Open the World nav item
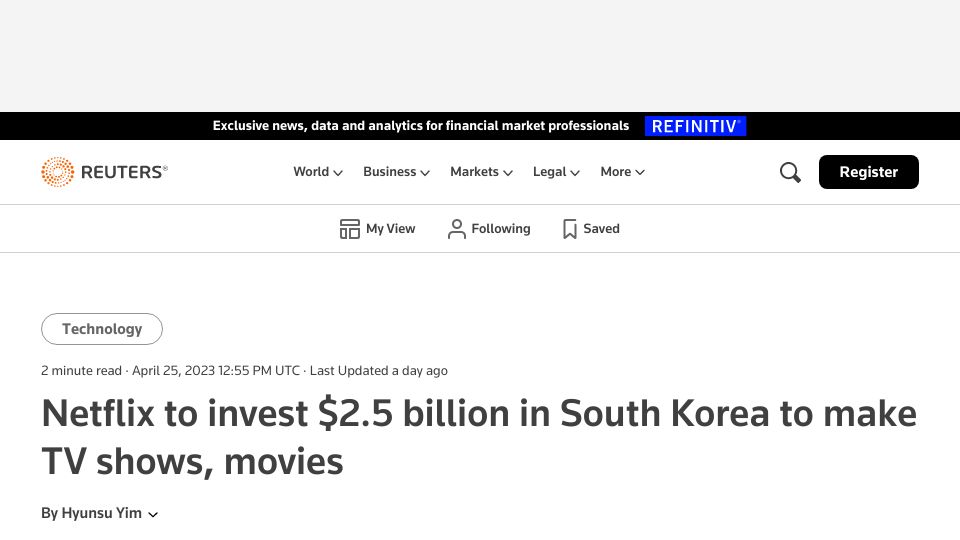 tap(318, 172)
